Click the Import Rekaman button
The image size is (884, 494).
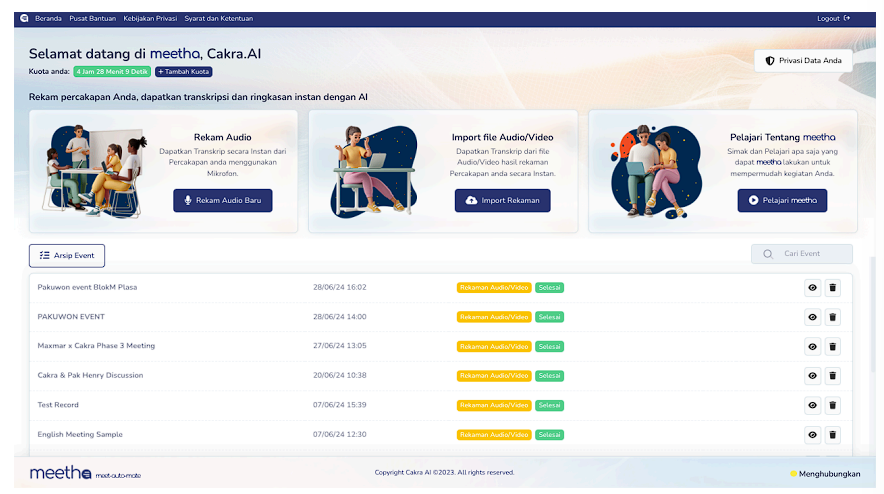click(x=502, y=200)
